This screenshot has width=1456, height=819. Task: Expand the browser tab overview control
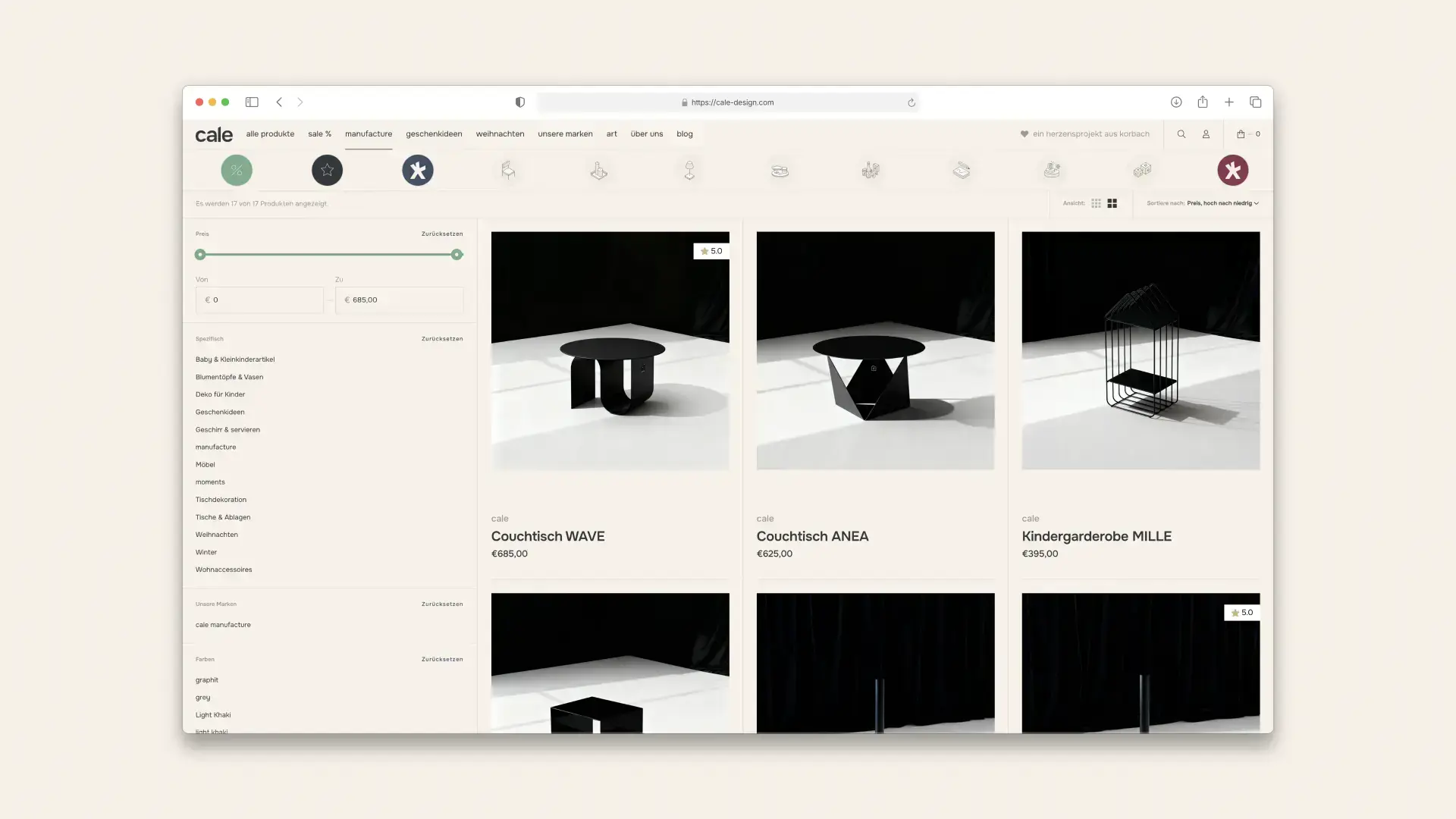1256,102
